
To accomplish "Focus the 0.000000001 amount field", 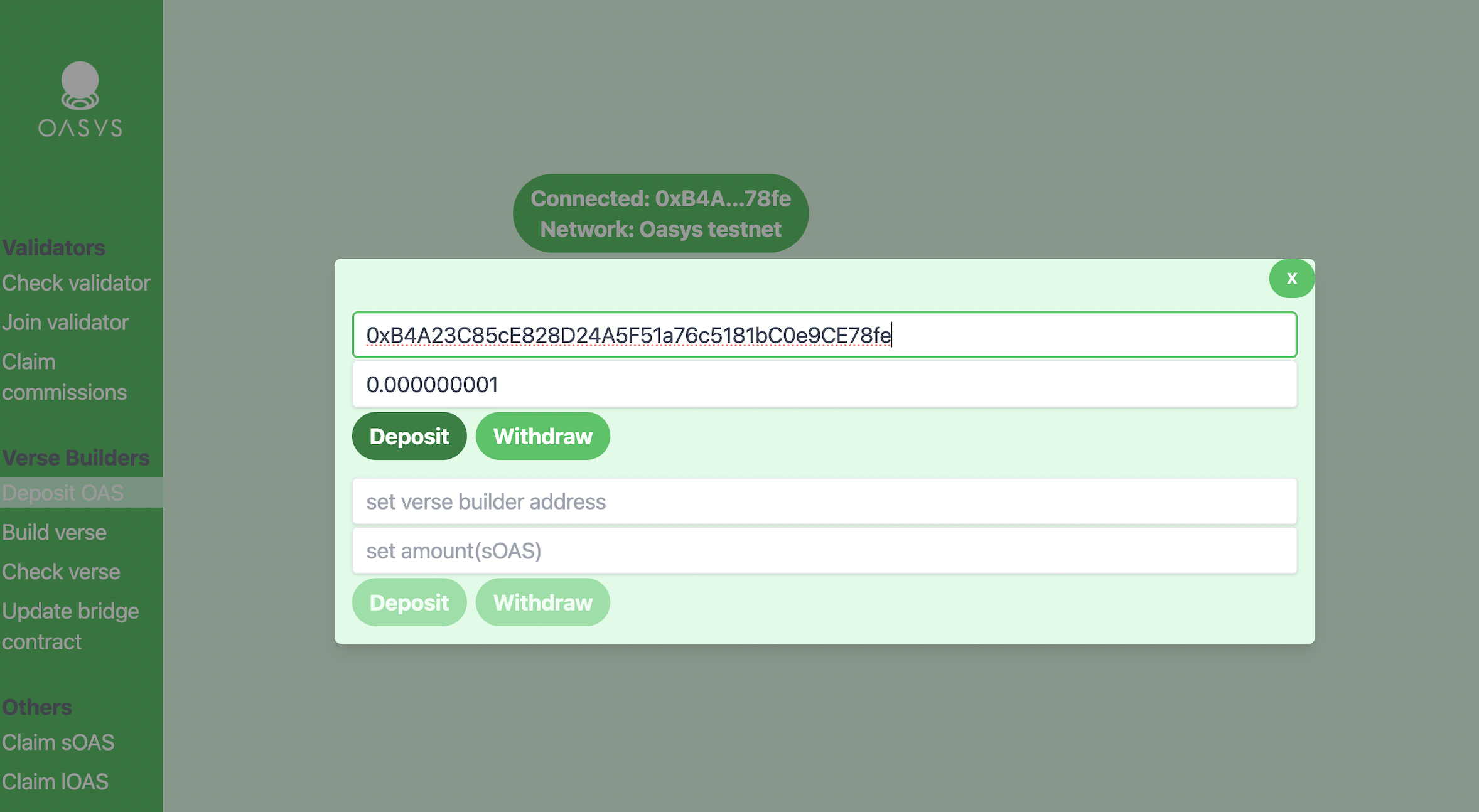I will (824, 384).
